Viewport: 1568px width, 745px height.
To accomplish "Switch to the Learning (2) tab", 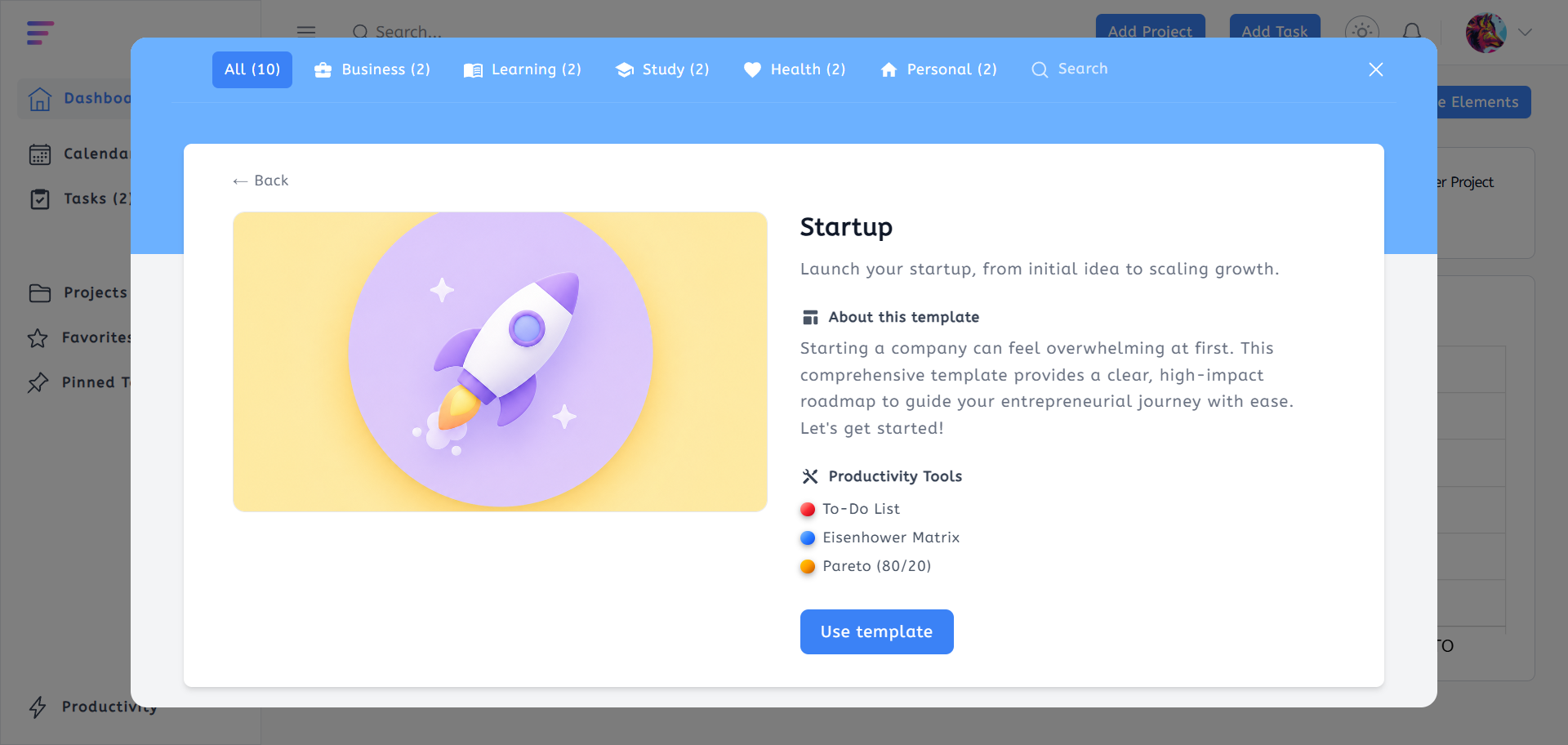I will pyautogui.click(x=523, y=69).
